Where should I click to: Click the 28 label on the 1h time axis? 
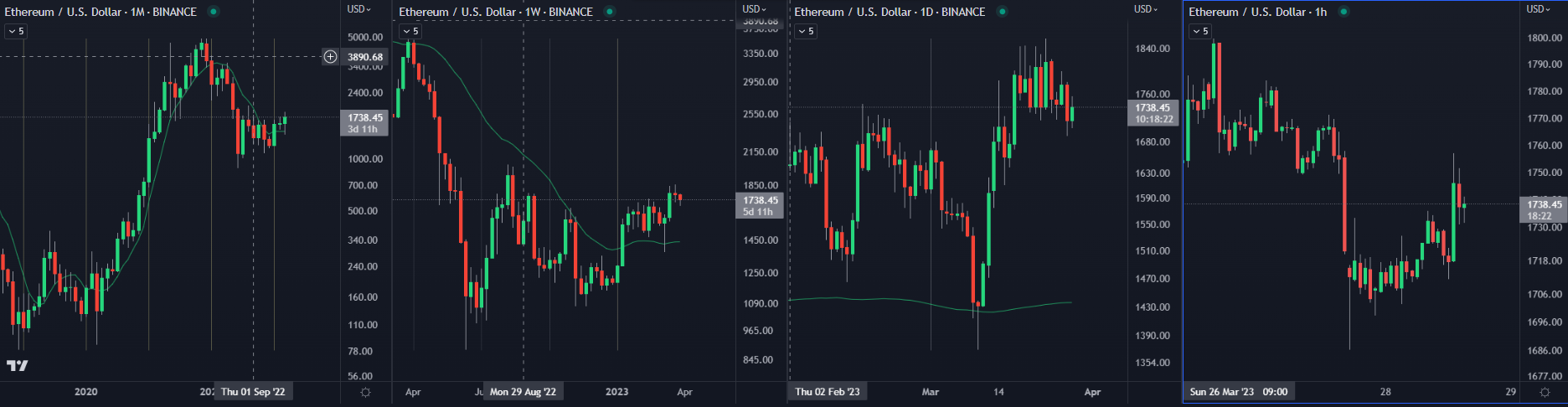1385,392
